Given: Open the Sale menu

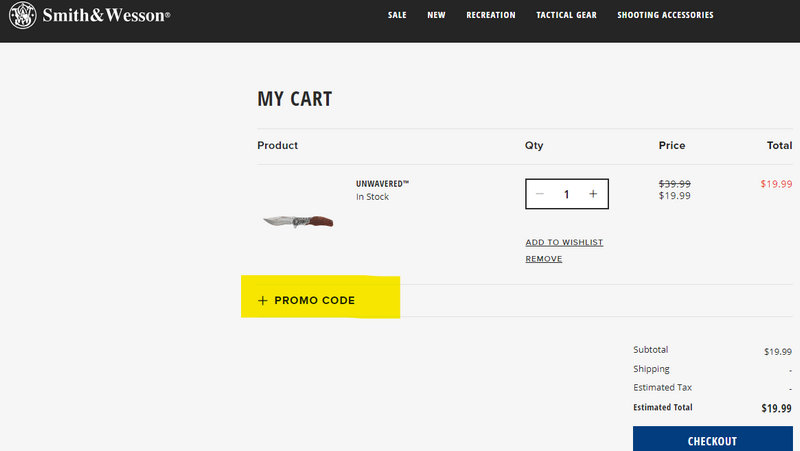Looking at the screenshot, I should (397, 16).
